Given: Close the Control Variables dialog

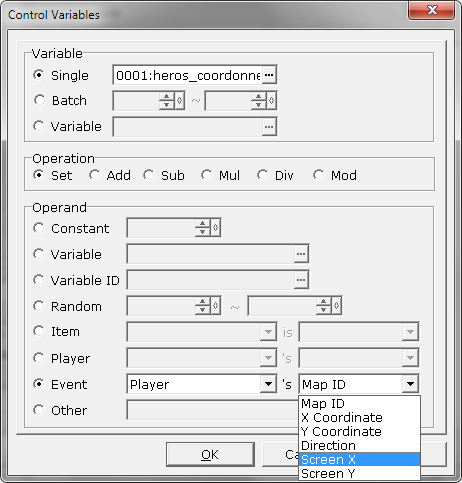Looking at the screenshot, I should [431, 10].
